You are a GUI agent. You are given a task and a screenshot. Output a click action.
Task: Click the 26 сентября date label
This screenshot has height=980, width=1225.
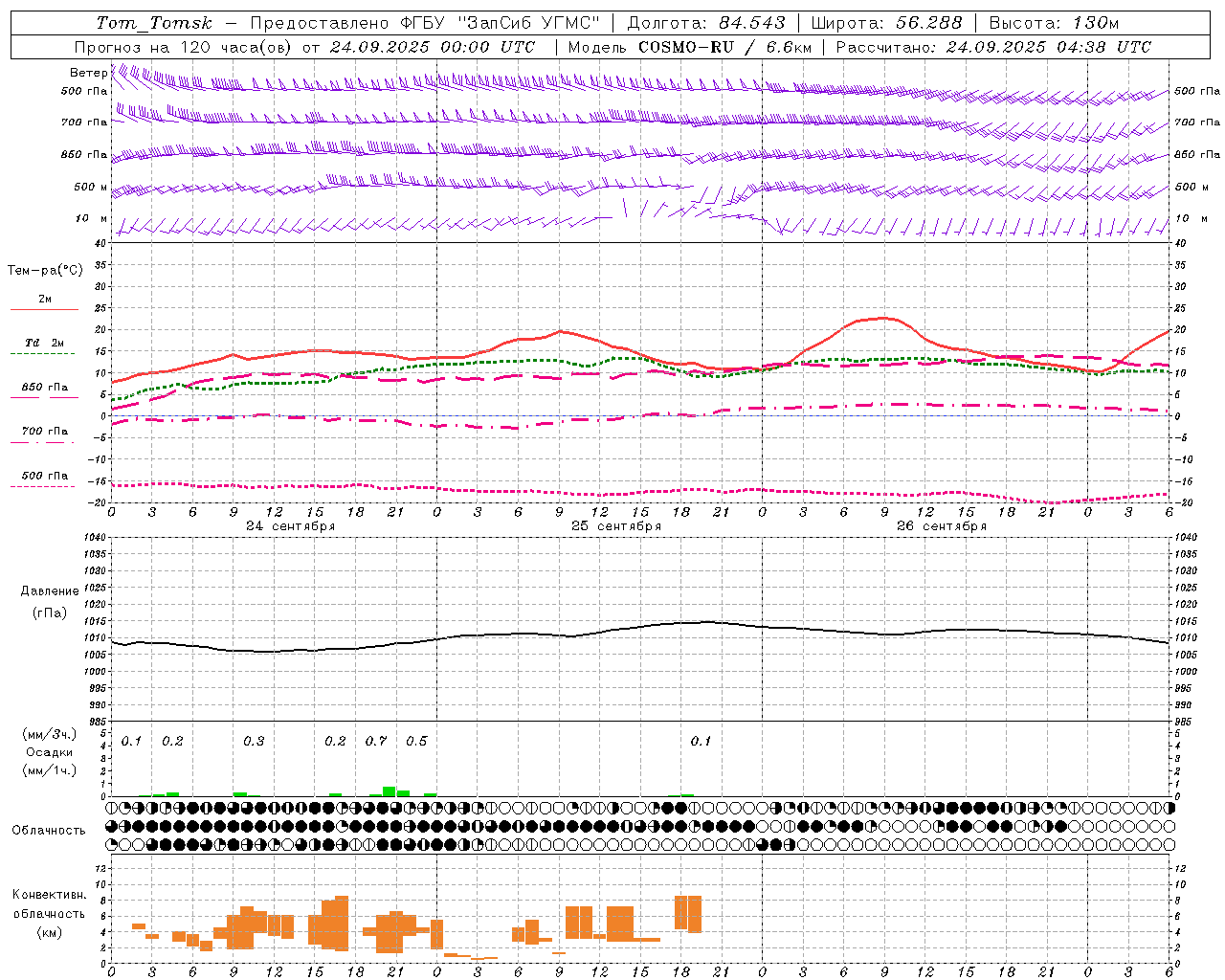coord(941,526)
